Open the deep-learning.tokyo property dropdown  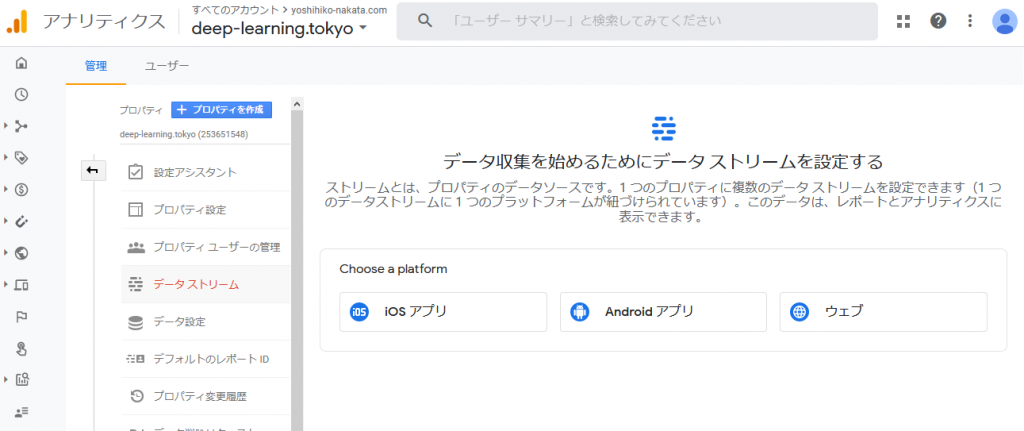(x=279, y=29)
